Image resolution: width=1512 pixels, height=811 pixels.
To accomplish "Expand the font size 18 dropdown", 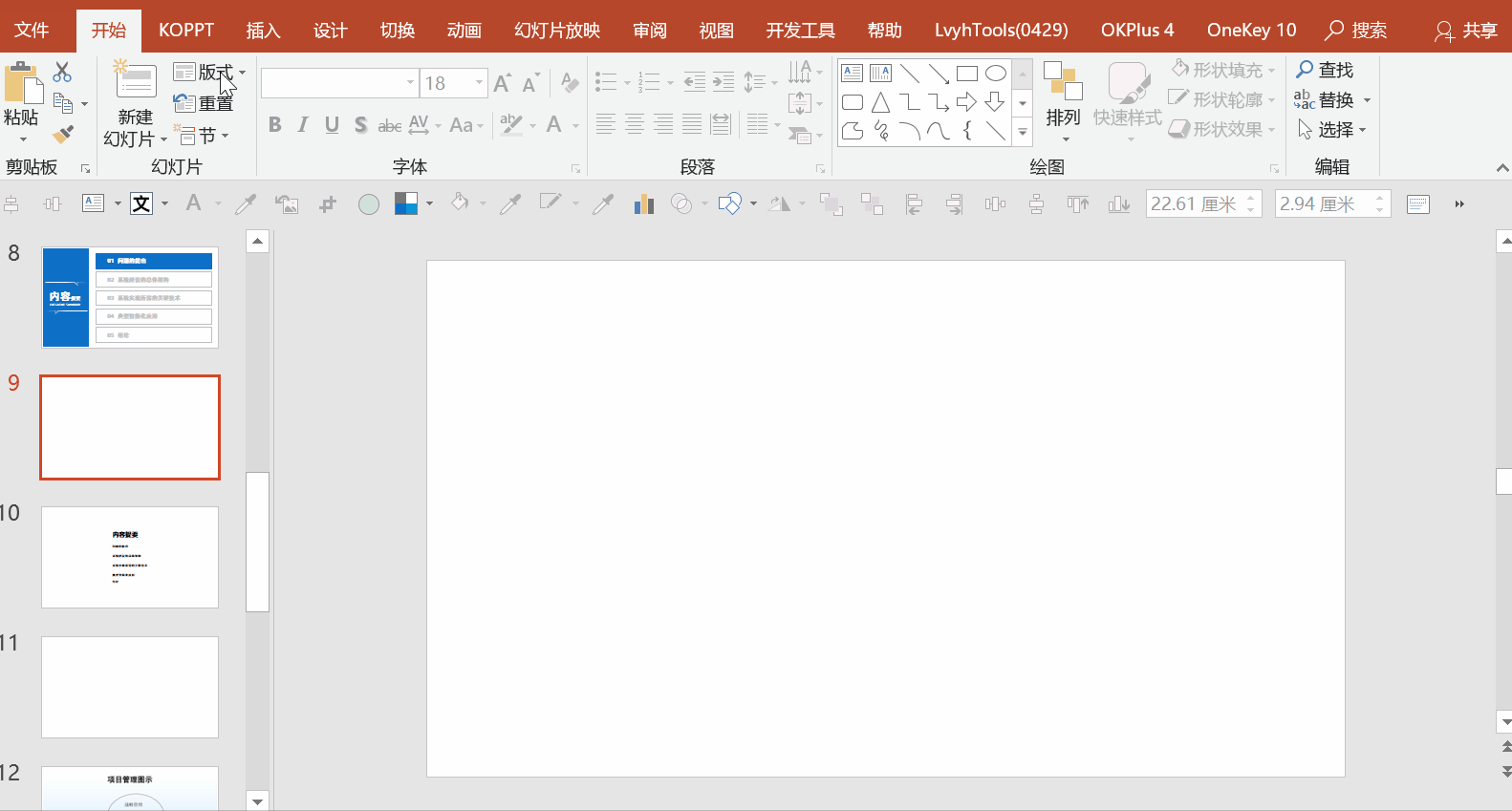I will click(x=479, y=83).
